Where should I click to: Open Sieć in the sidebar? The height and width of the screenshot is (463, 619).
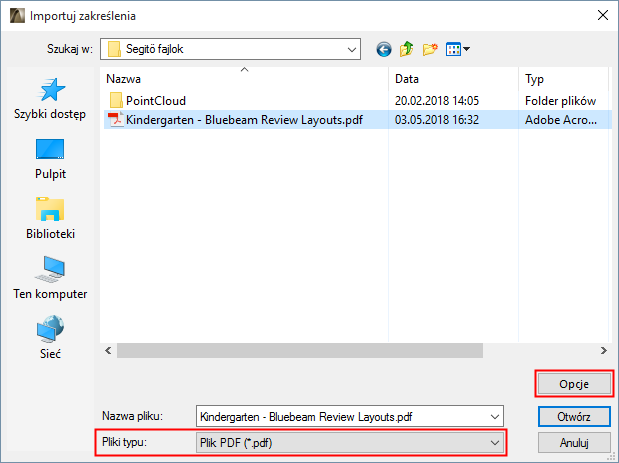pyautogui.click(x=50, y=337)
